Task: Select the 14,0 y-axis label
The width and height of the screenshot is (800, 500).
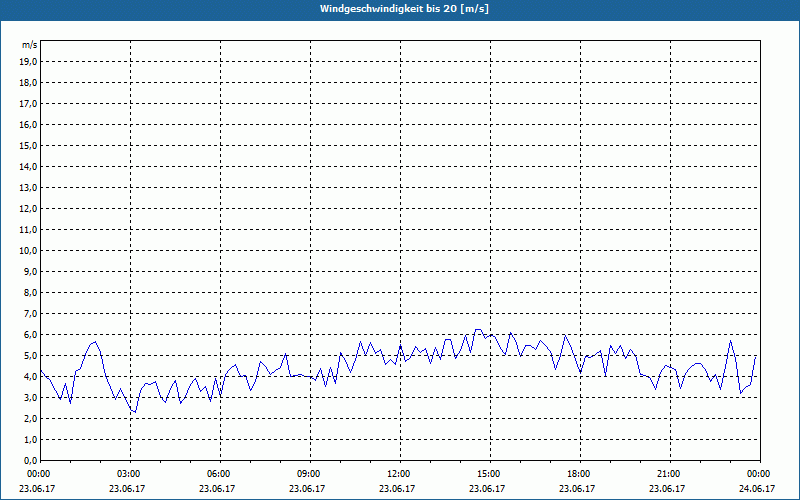Action: (28, 166)
